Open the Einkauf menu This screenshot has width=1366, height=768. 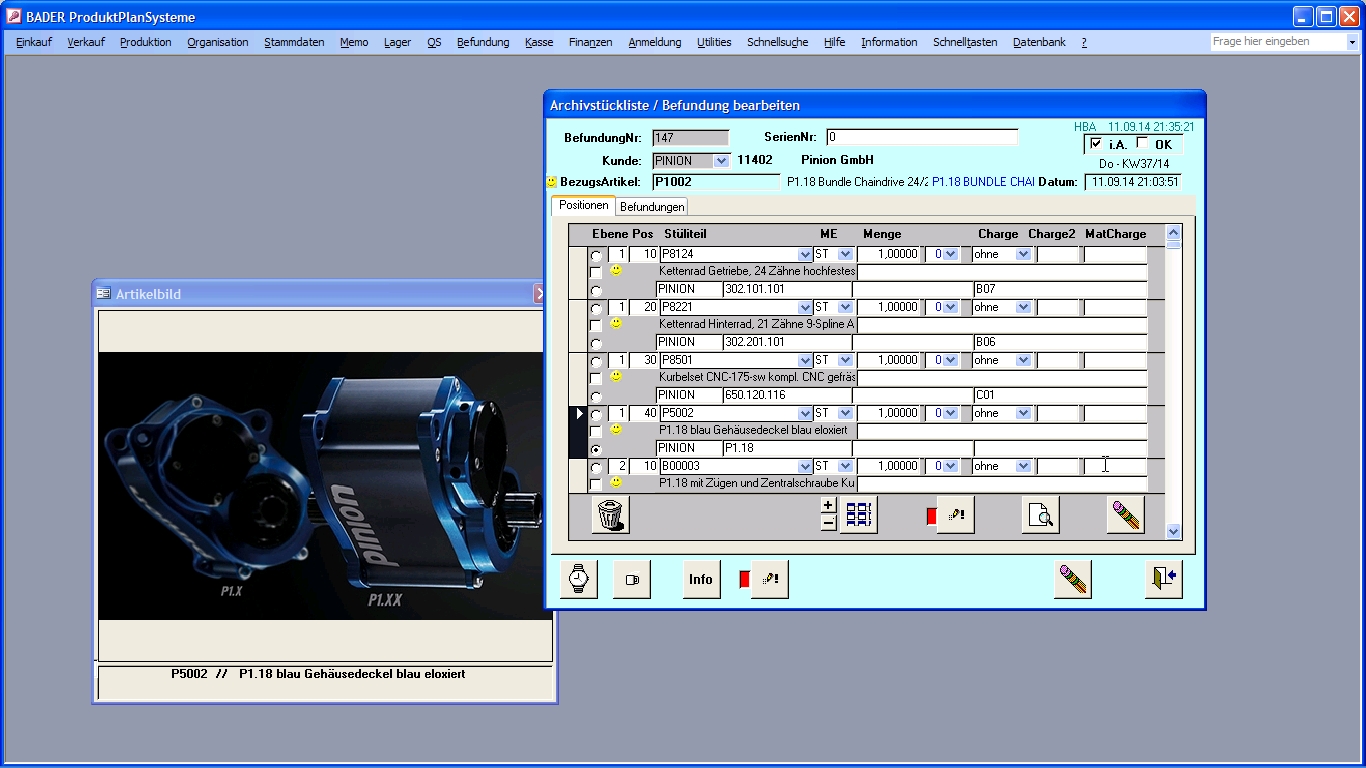tap(34, 42)
